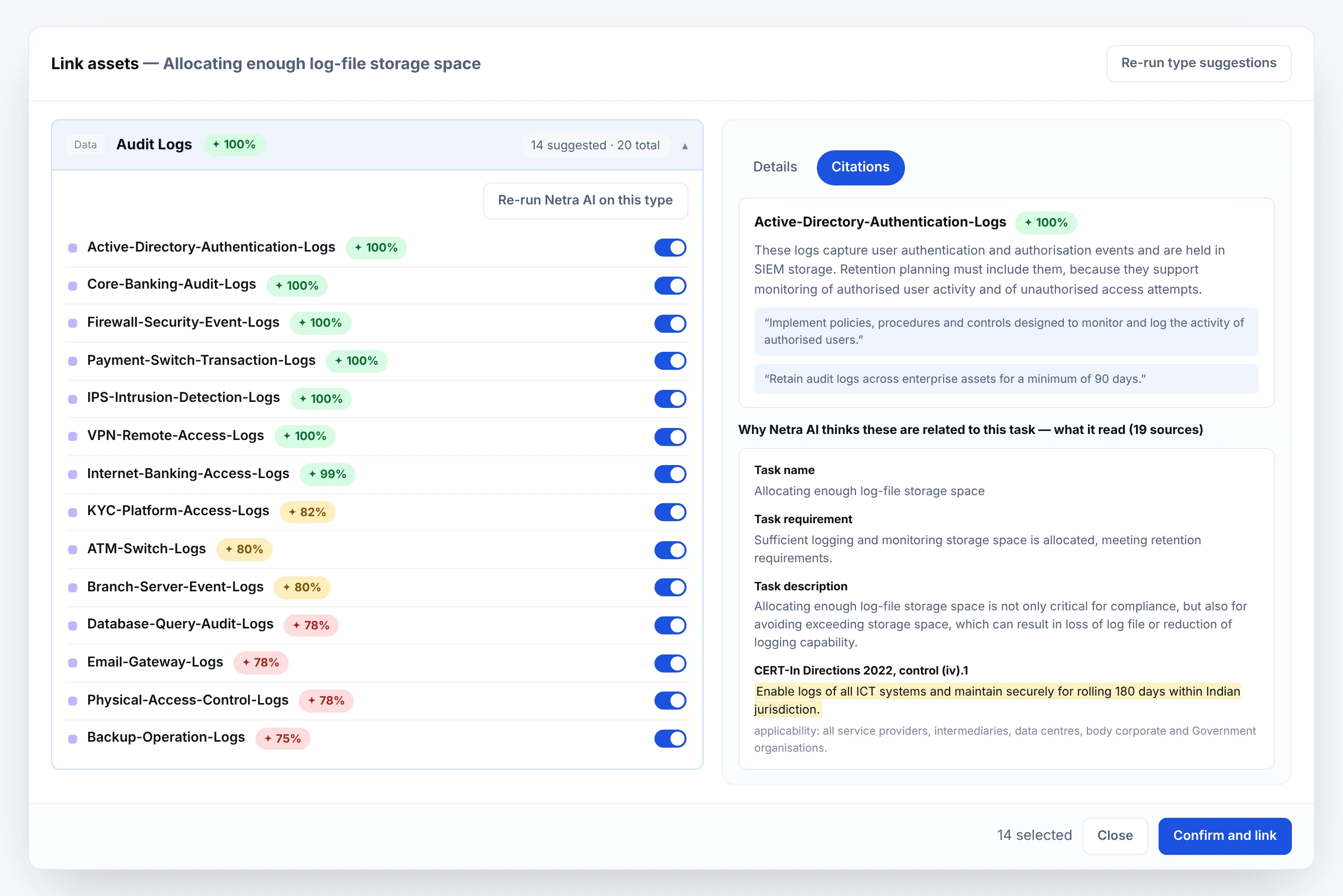Viewport: 1343px width, 896px height.
Task: Click the 100% badge in the citations card
Action: coord(1046,222)
